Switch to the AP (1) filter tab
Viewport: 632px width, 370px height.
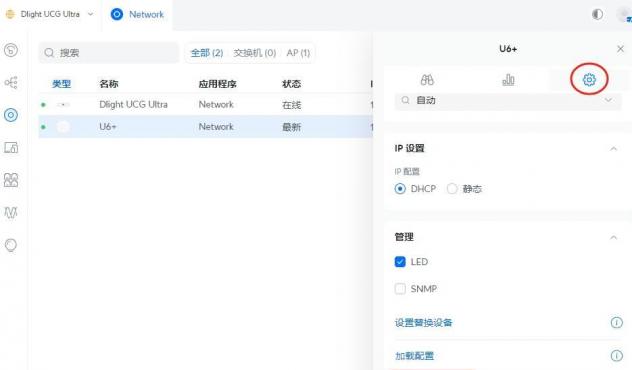pos(298,53)
